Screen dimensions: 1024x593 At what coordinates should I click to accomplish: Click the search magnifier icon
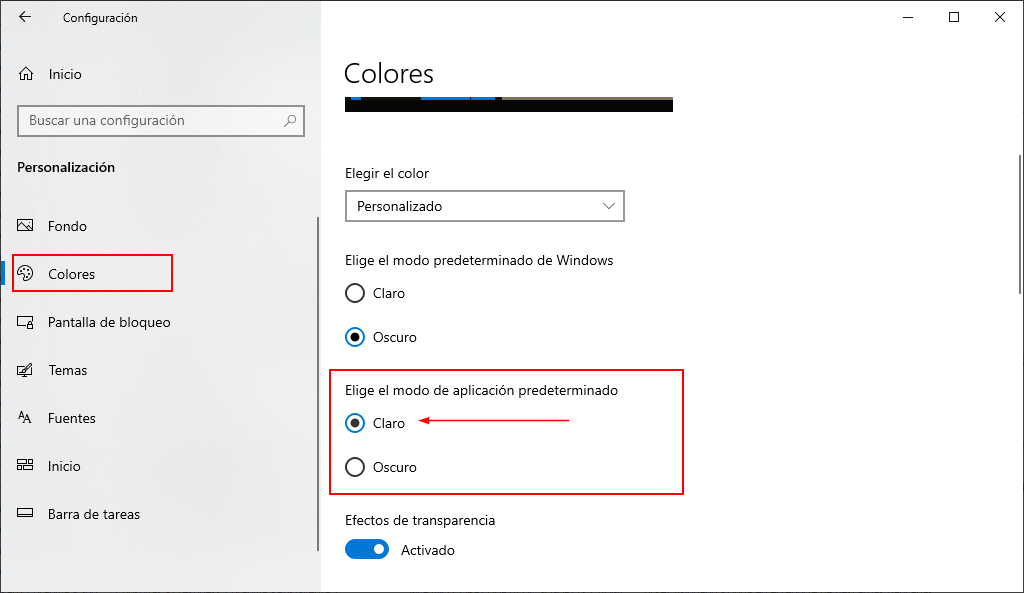pyautogui.click(x=290, y=121)
